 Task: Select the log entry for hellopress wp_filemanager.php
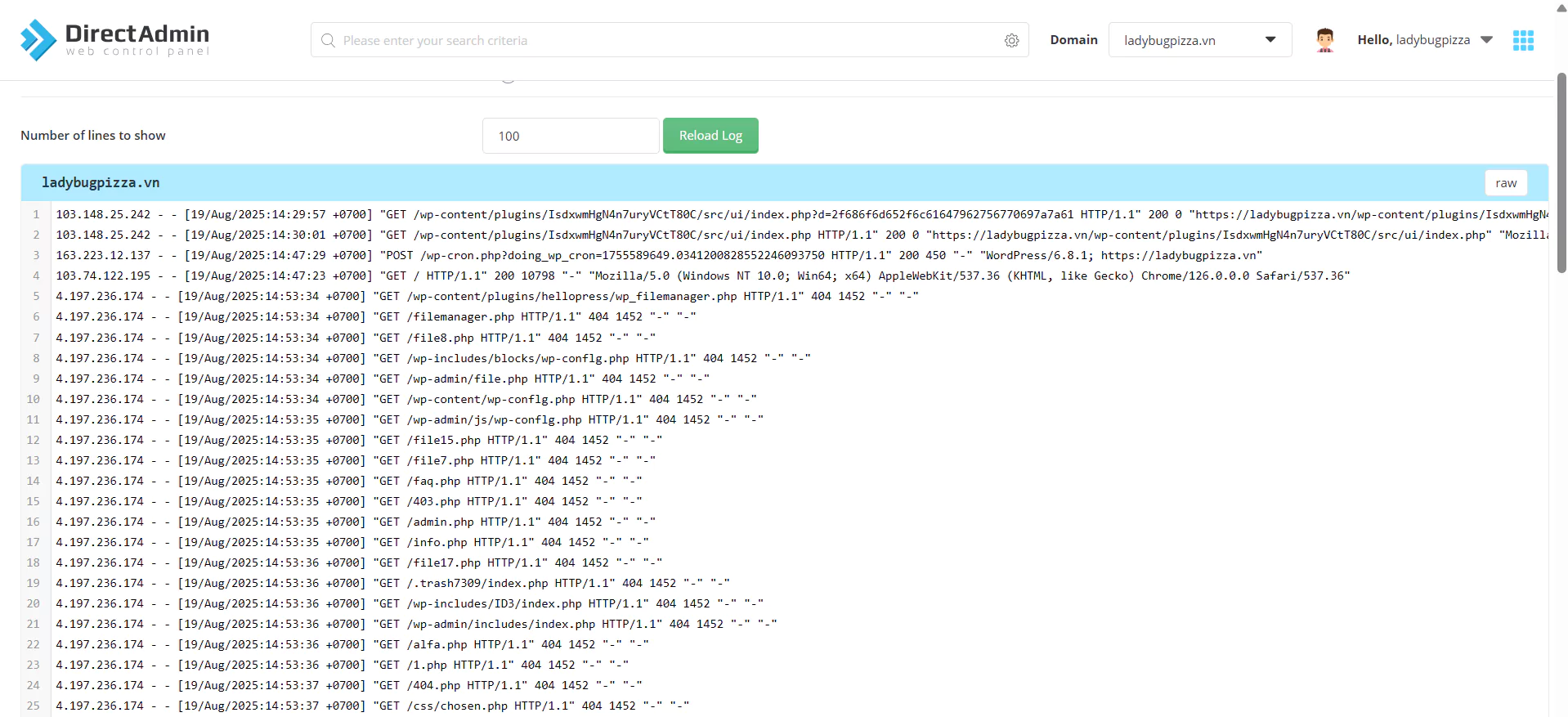[487, 297]
